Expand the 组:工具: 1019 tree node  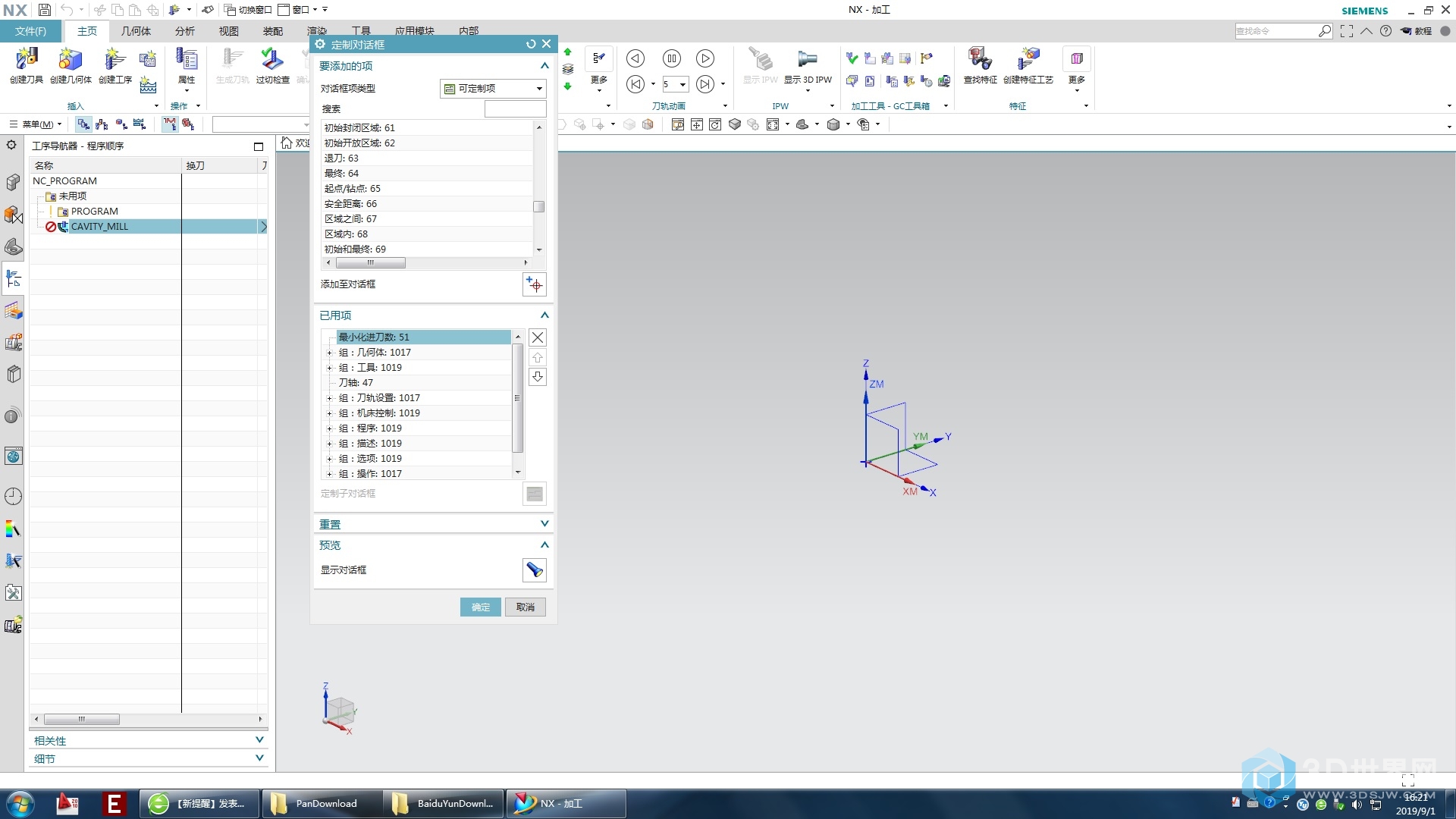point(329,368)
